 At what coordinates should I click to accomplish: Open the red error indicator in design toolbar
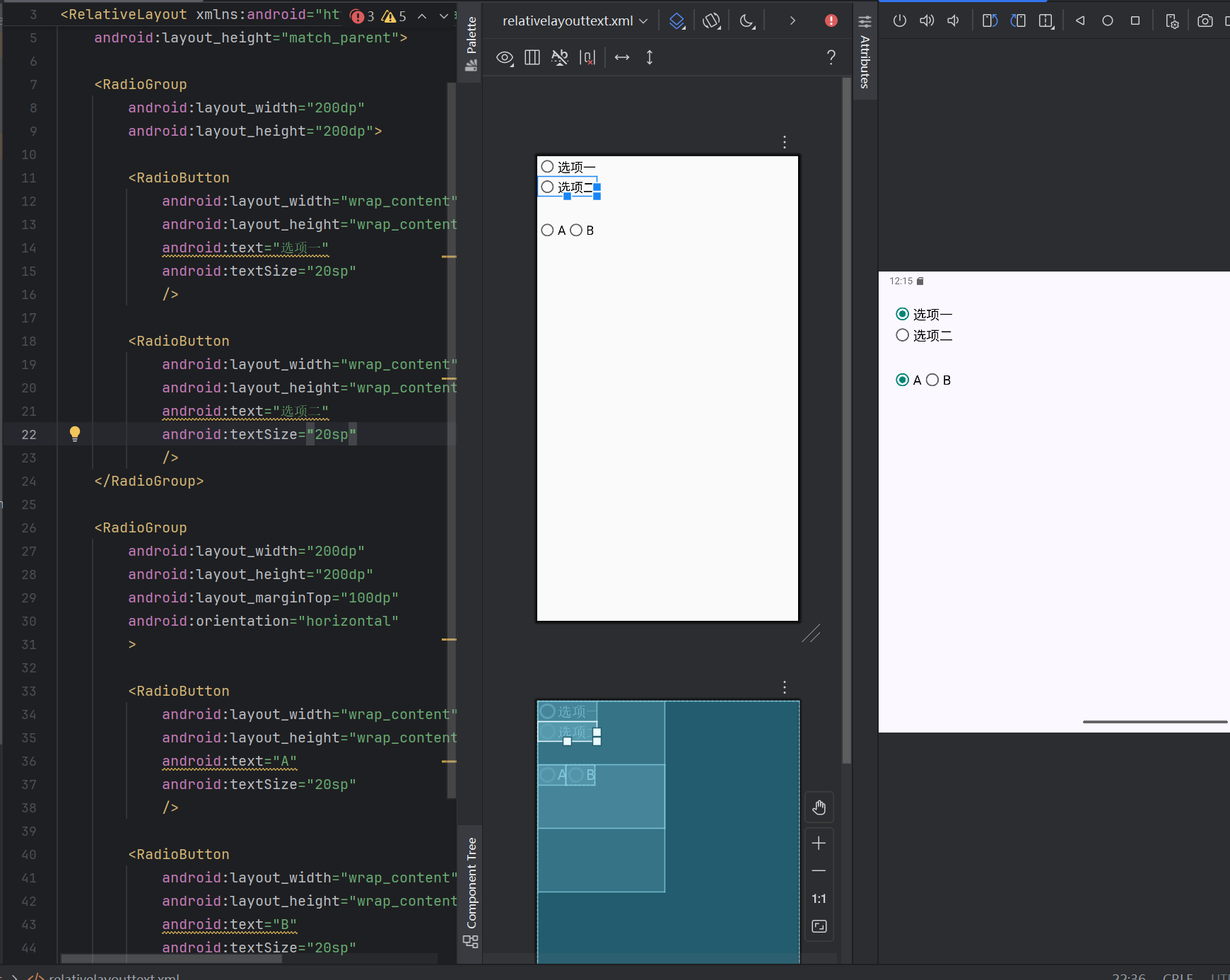[831, 21]
